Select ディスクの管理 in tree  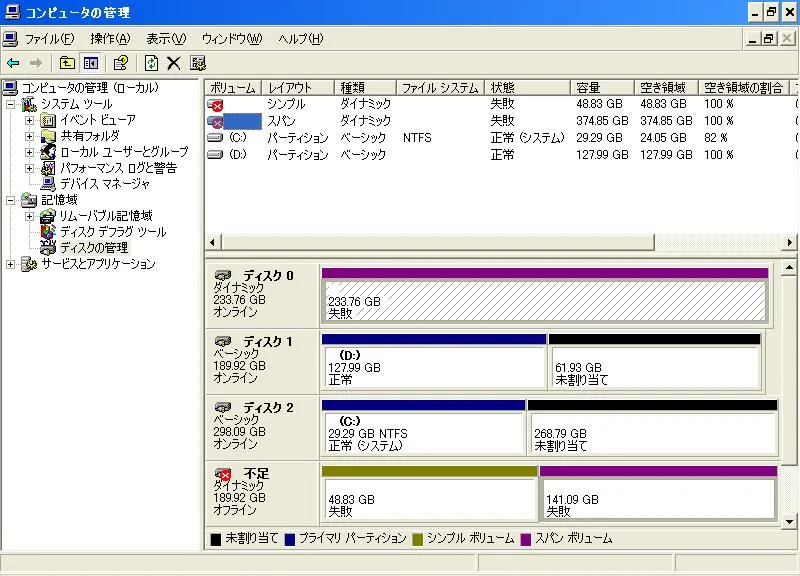pos(94,248)
